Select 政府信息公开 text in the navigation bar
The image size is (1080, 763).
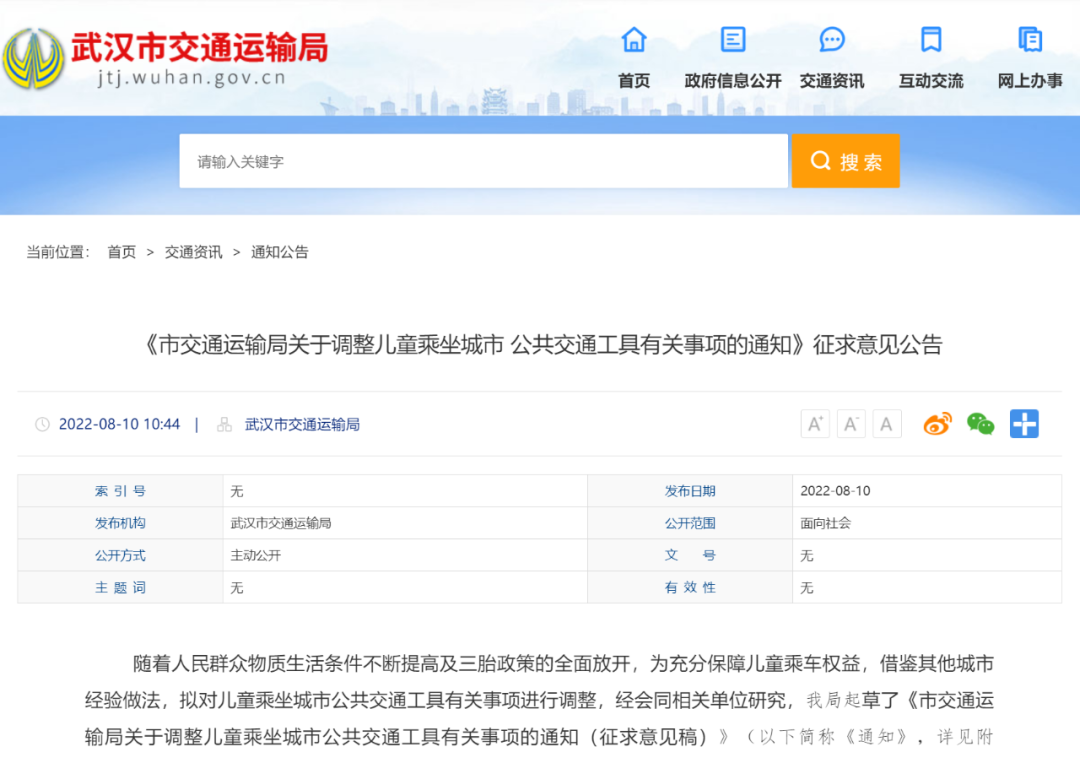(733, 81)
